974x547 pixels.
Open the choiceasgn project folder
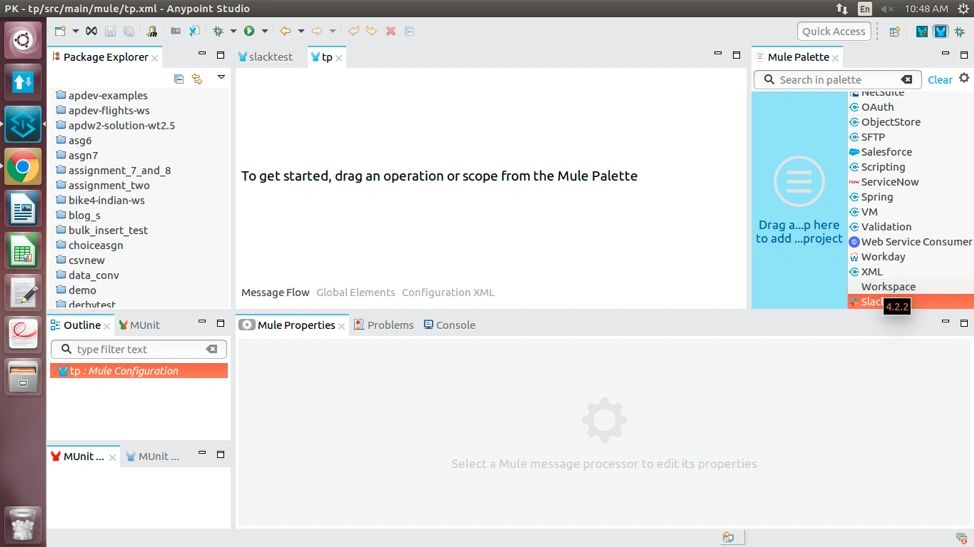pyautogui.click(x=89, y=245)
